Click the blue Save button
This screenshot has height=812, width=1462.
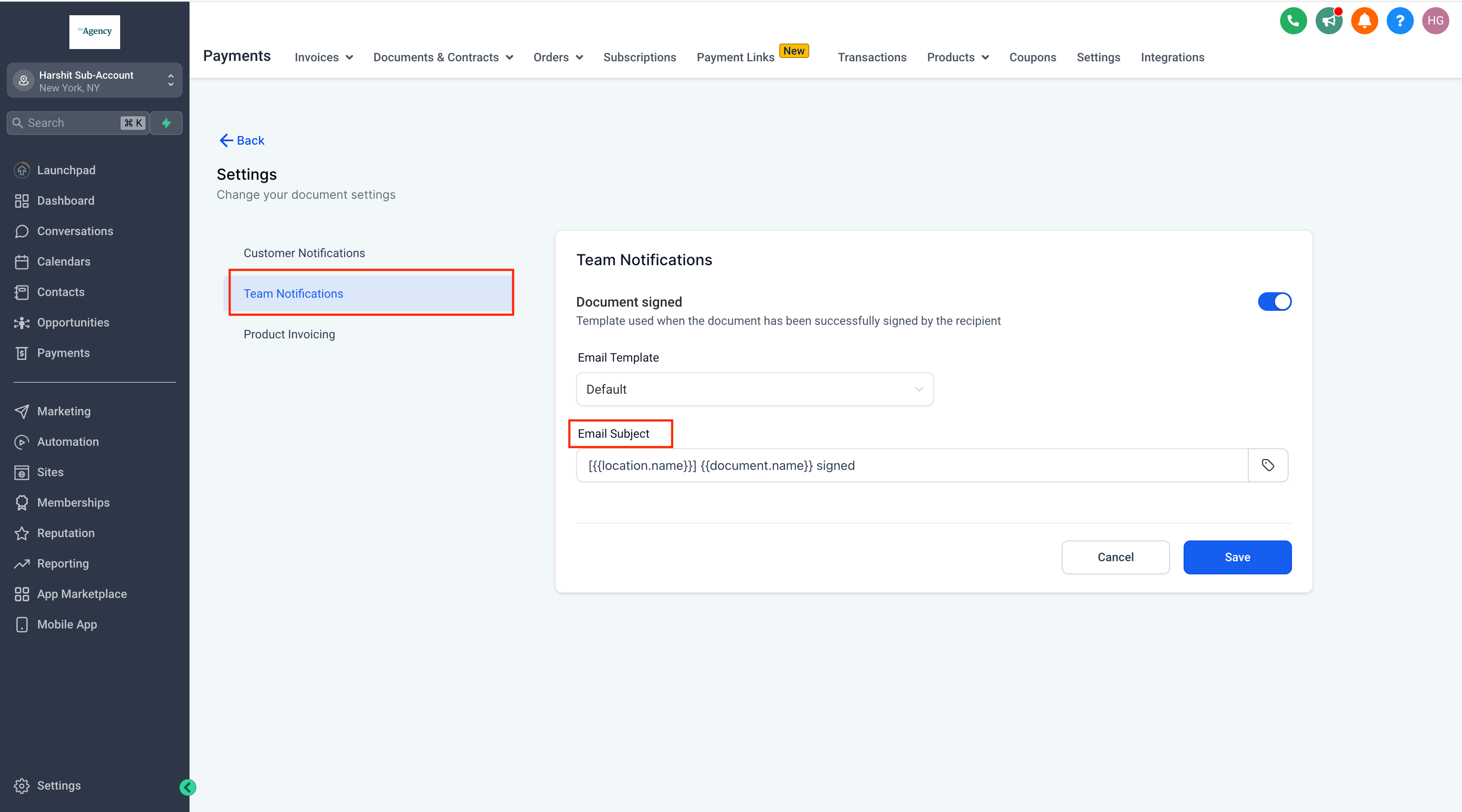click(1237, 557)
